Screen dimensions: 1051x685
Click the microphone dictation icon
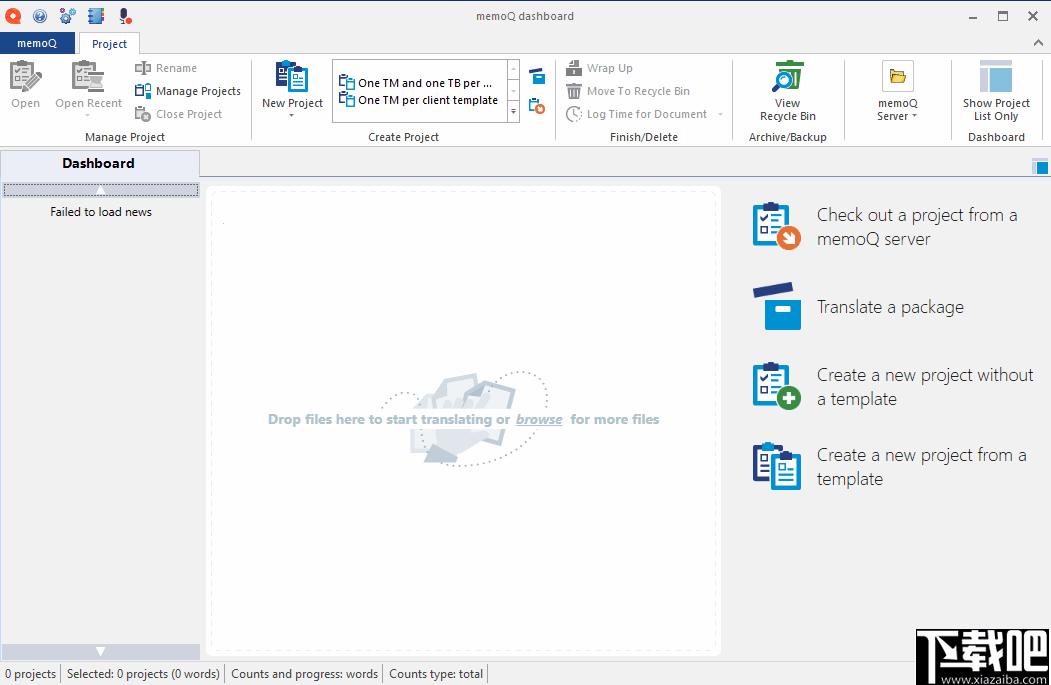point(125,15)
